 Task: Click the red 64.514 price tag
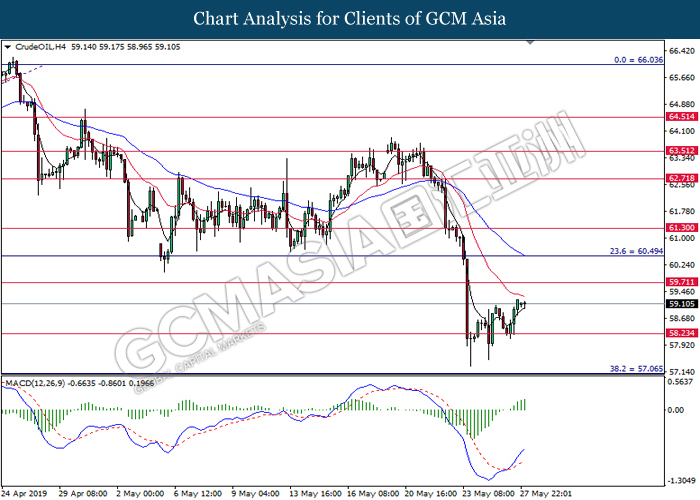679,117
